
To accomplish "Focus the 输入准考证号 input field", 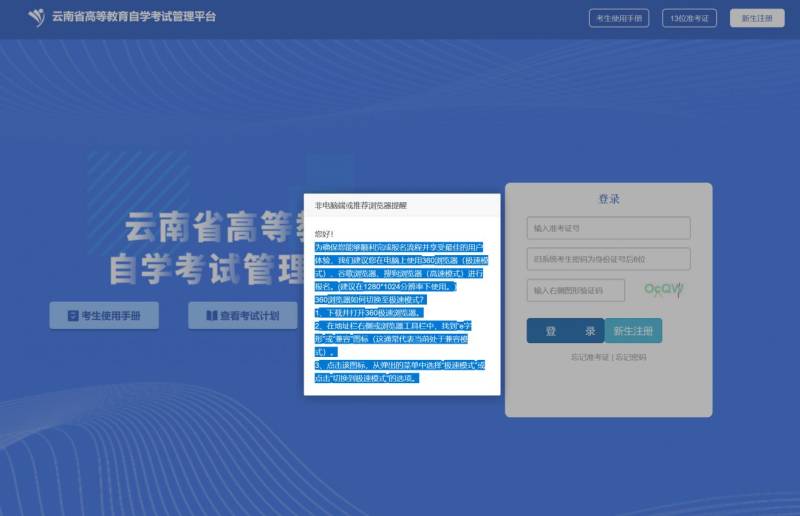I will tap(608, 228).
